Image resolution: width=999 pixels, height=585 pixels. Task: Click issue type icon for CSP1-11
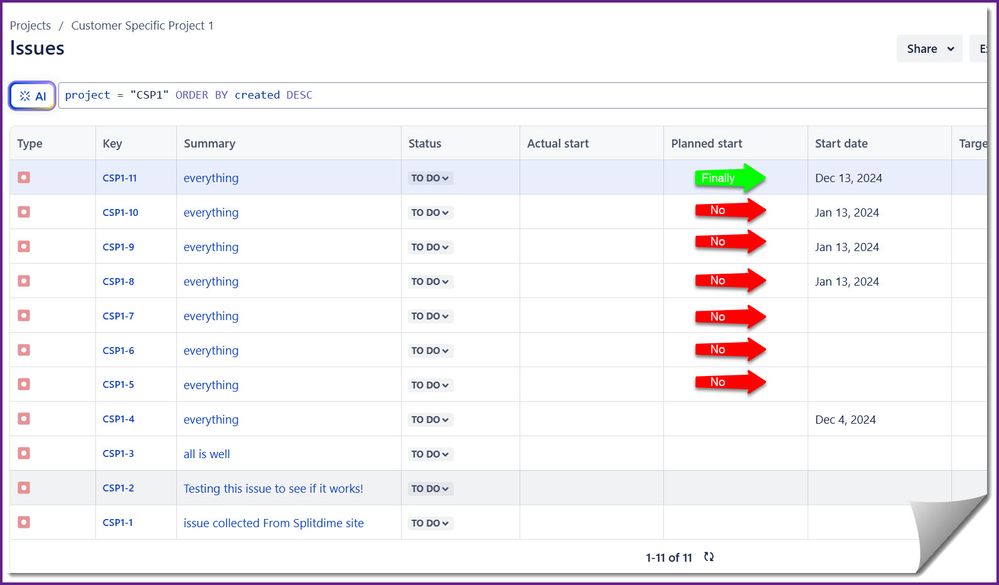[x=24, y=178]
